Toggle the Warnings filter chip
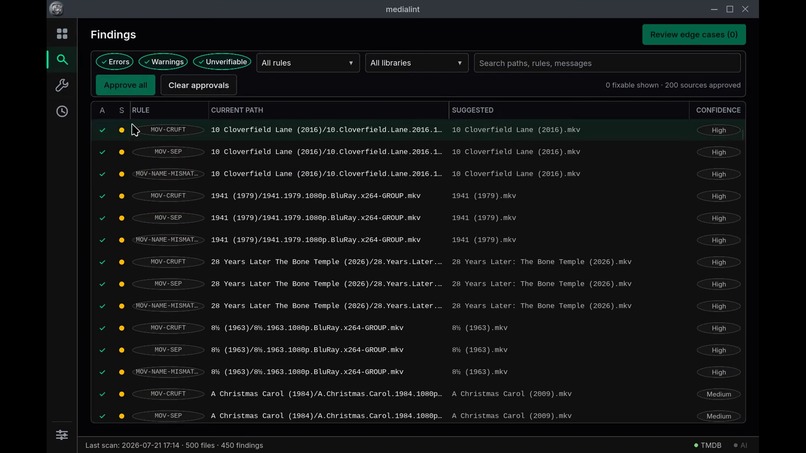Image resolution: width=806 pixels, height=453 pixels. point(163,62)
